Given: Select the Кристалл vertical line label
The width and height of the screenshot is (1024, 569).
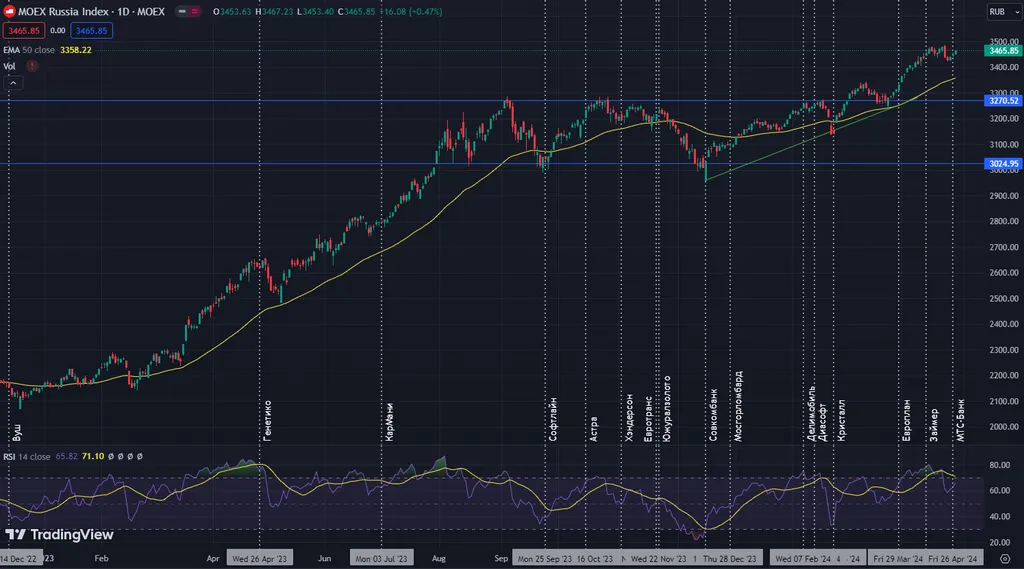Looking at the screenshot, I should pos(841,421).
